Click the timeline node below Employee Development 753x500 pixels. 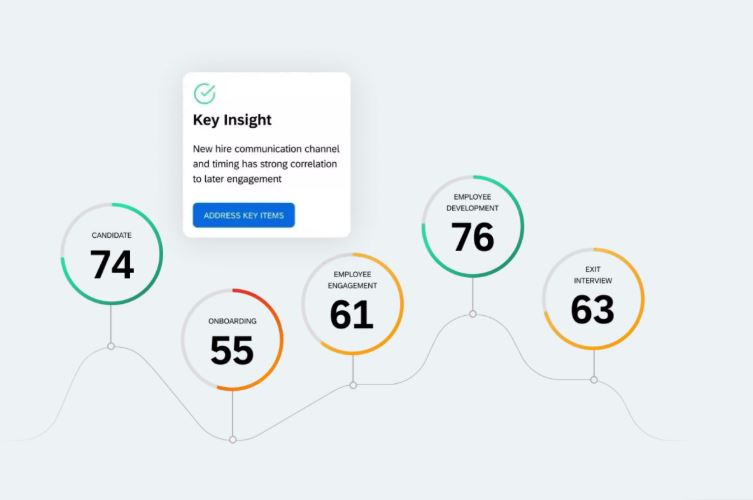pyautogui.click(x=473, y=314)
